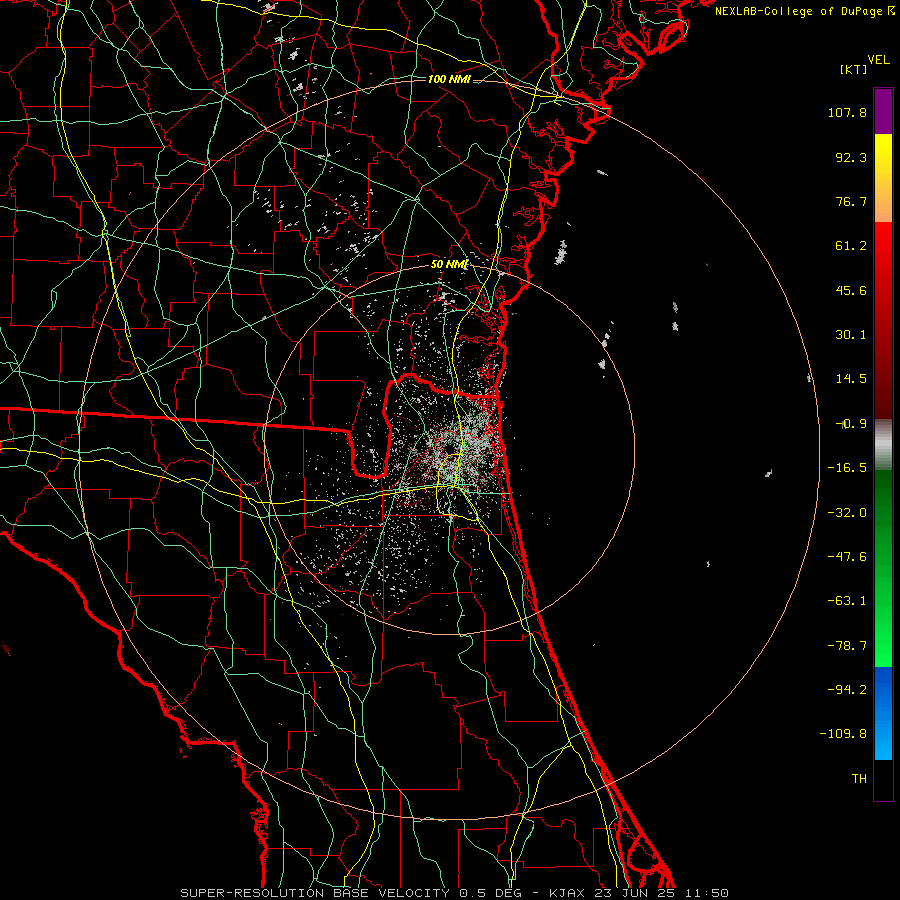
Task: Click the 92.3 velocity legend value
Action: click(851, 157)
